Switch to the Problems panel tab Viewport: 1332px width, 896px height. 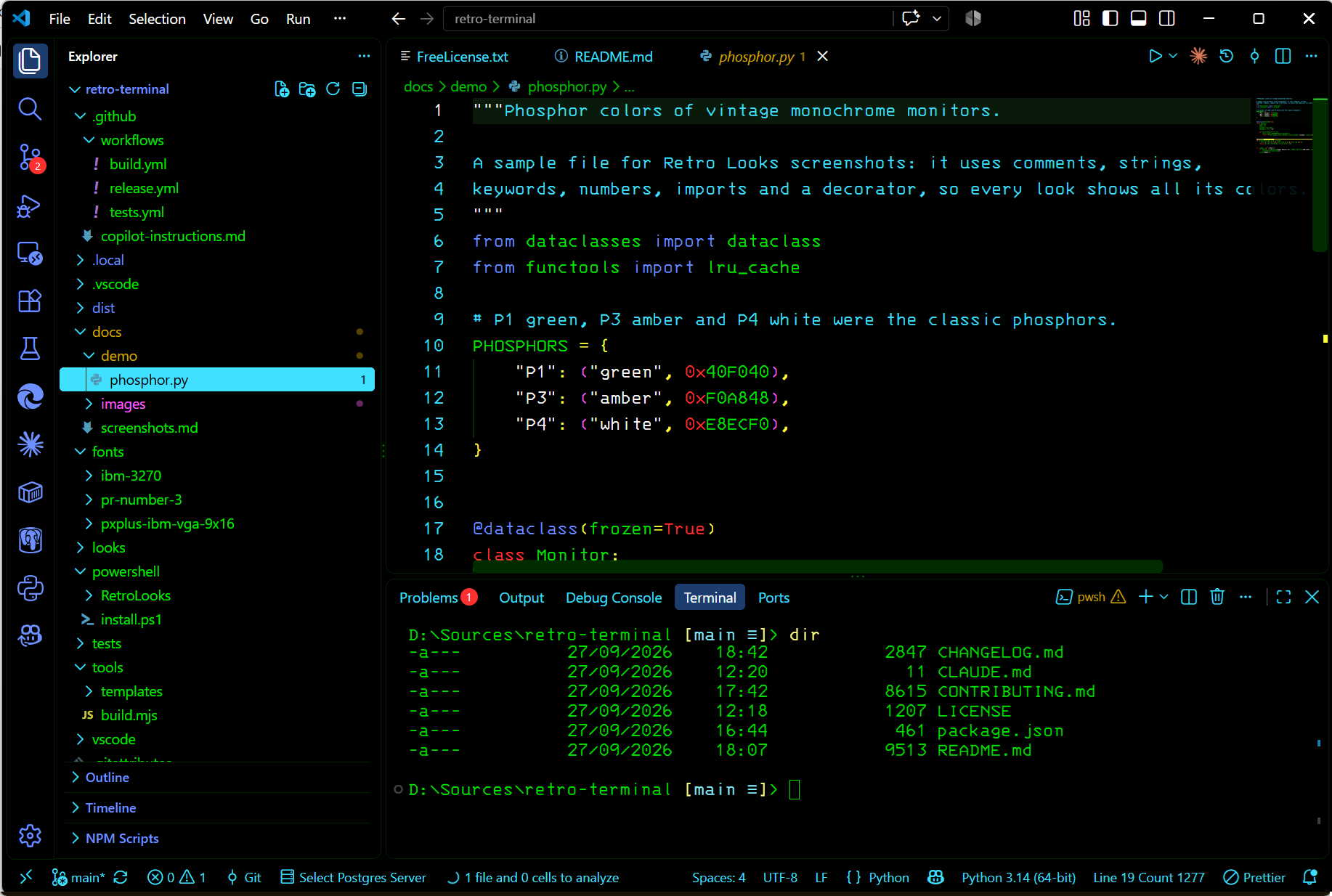point(438,598)
